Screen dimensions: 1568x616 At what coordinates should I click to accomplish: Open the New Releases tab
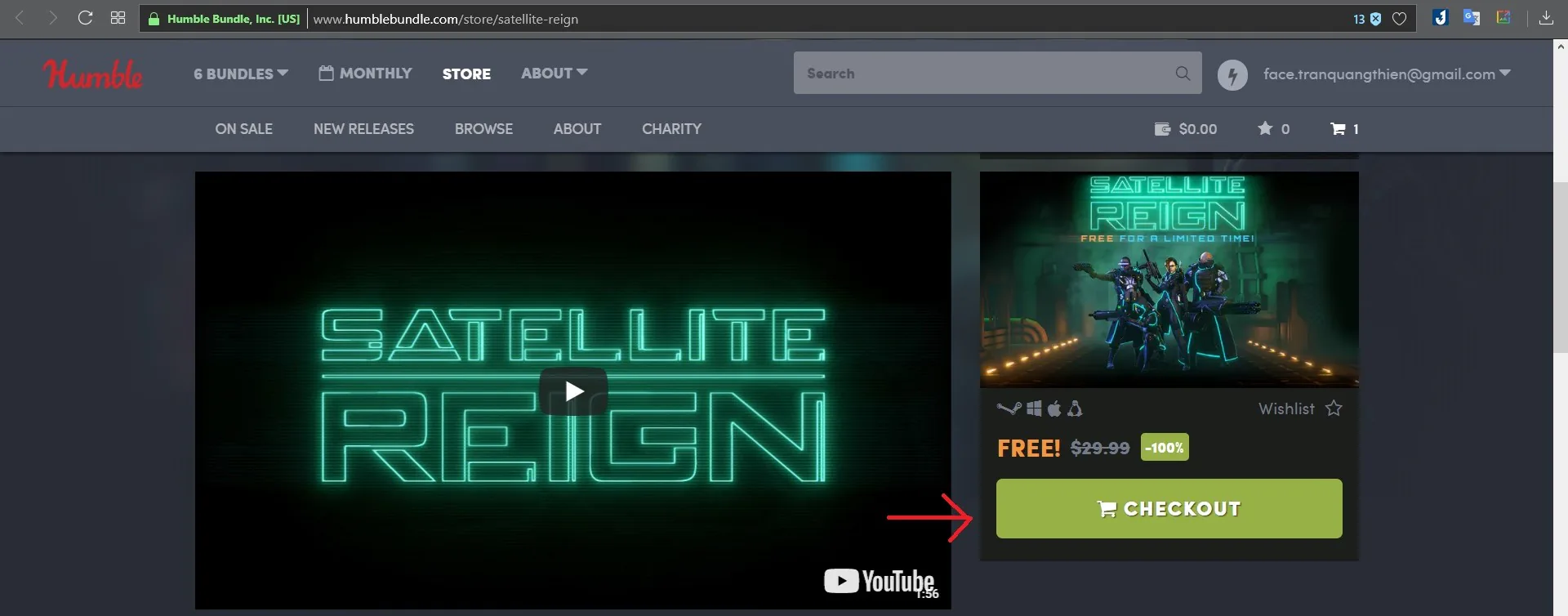click(x=363, y=129)
